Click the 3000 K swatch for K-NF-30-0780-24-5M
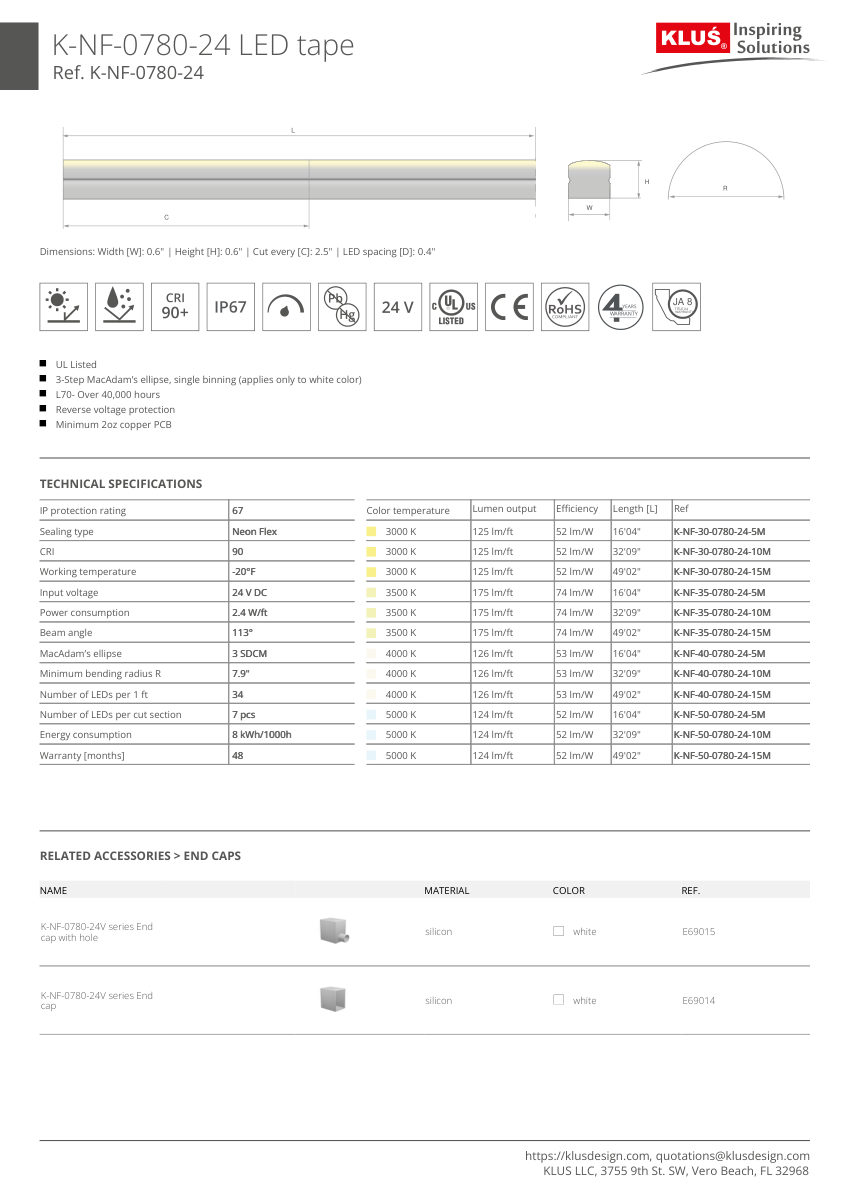 coord(371,532)
